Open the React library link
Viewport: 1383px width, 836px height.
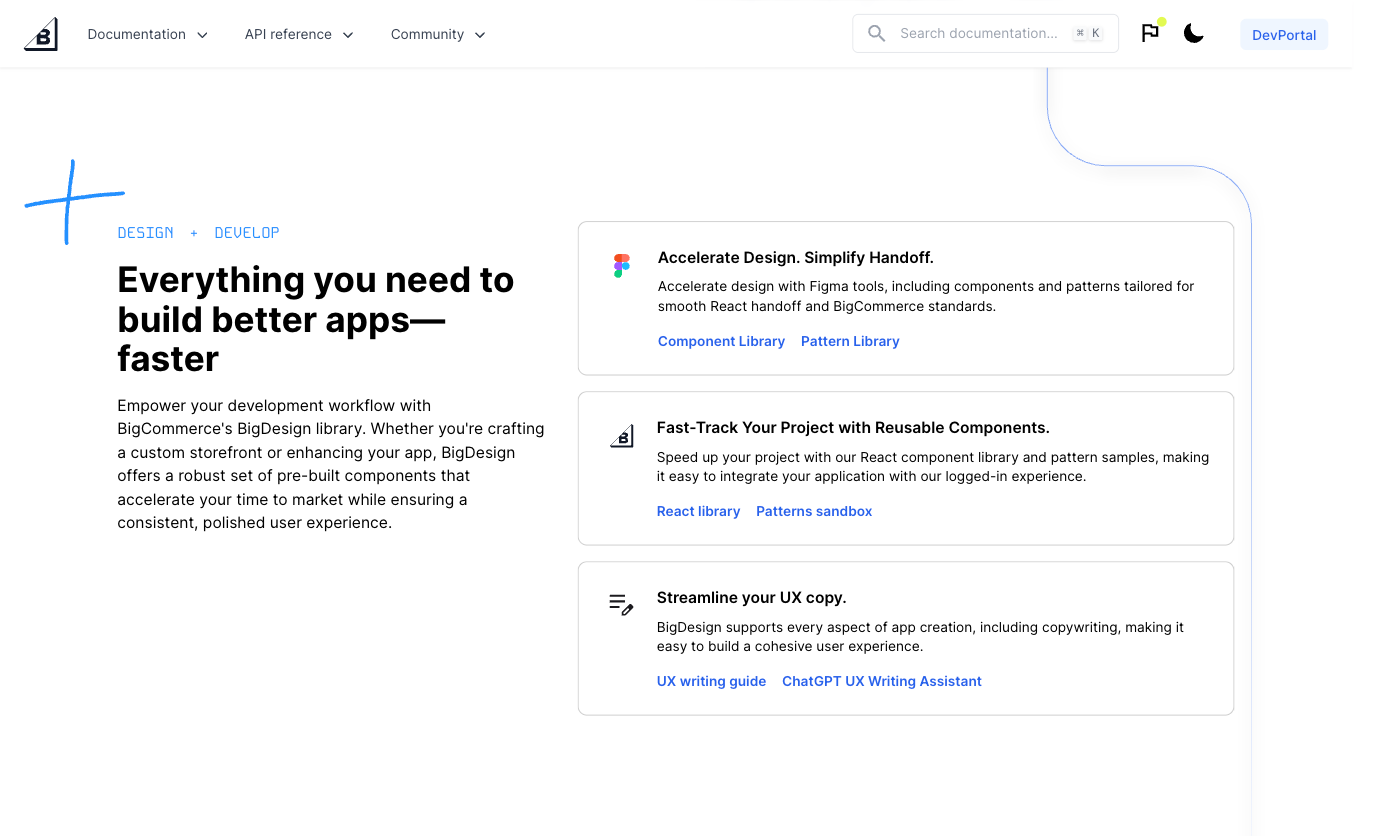pyautogui.click(x=698, y=511)
